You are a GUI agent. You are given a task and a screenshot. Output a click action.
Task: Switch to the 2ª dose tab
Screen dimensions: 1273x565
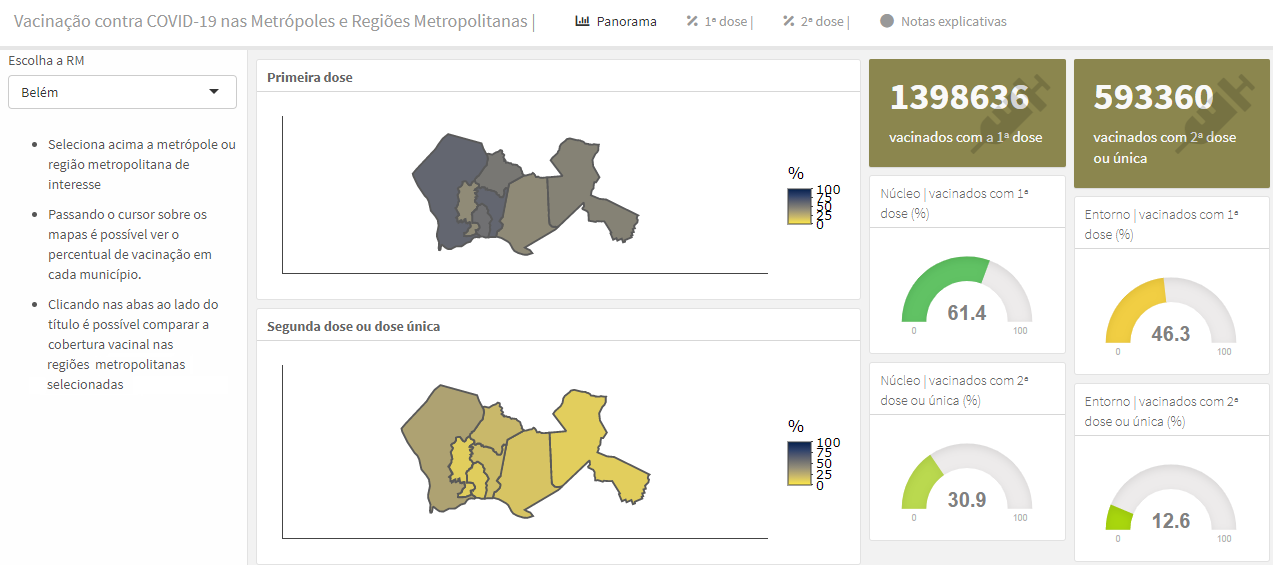click(815, 21)
